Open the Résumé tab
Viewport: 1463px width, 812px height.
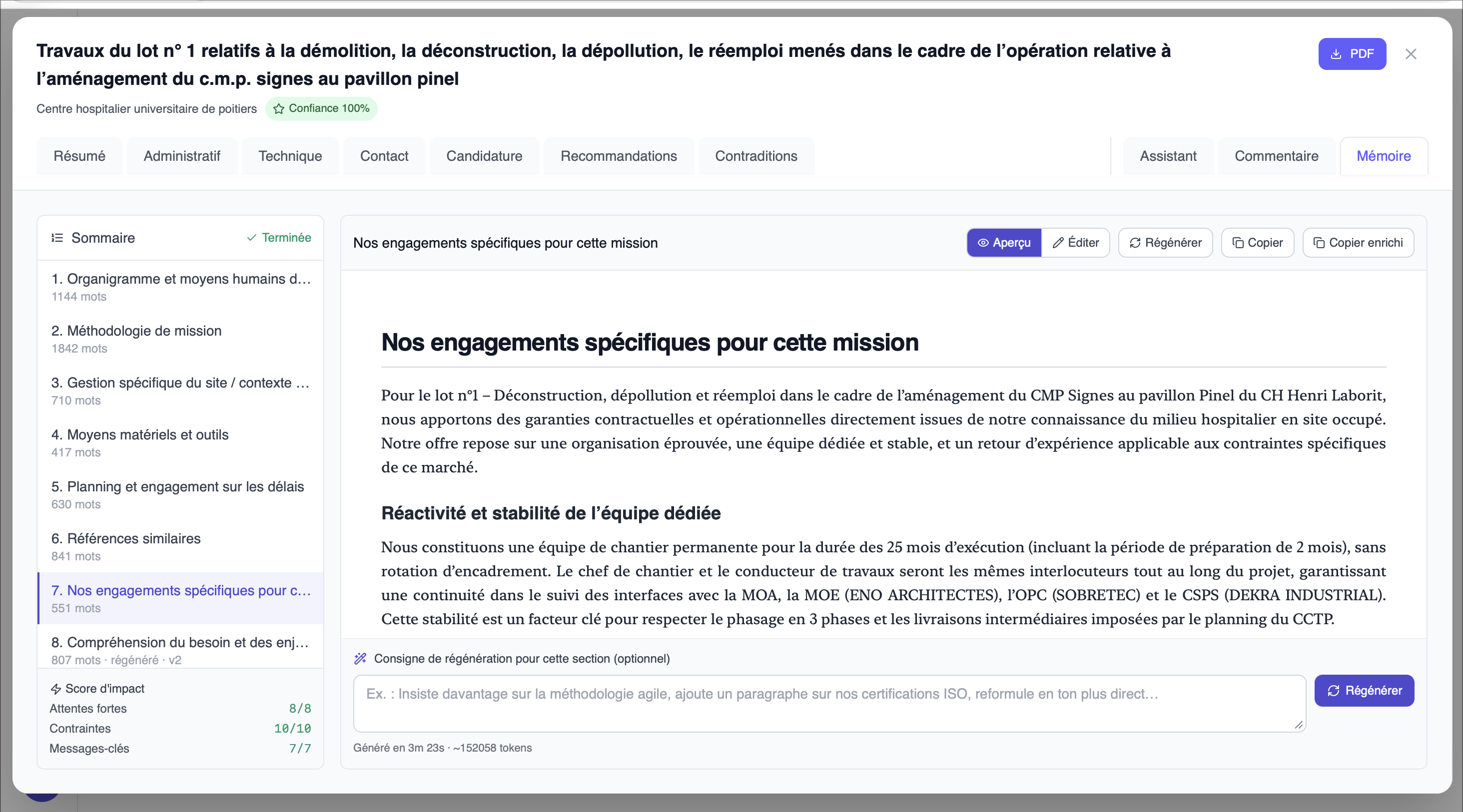pos(79,156)
